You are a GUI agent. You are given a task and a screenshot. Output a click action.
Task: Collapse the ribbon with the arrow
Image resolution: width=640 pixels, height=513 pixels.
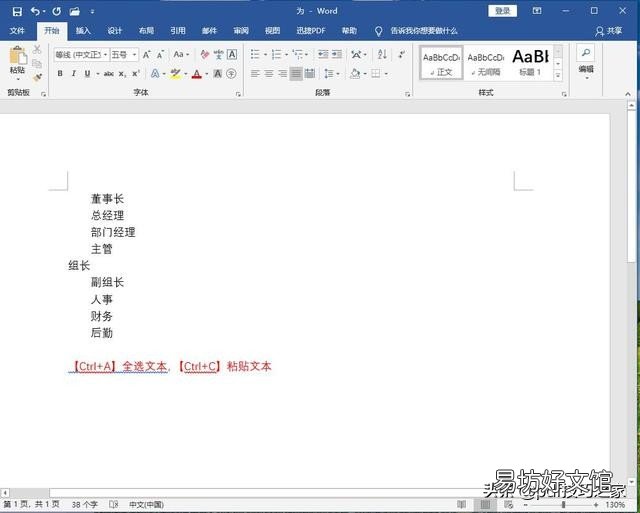tap(628, 94)
